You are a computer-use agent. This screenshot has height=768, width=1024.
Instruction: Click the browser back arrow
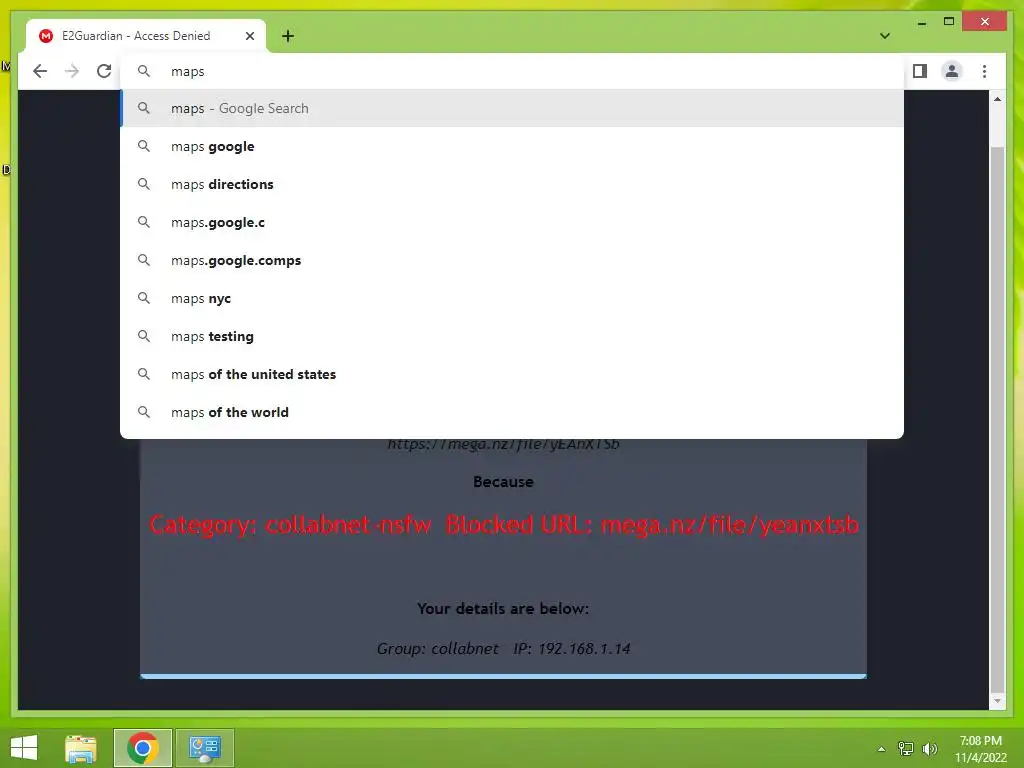tap(40, 71)
